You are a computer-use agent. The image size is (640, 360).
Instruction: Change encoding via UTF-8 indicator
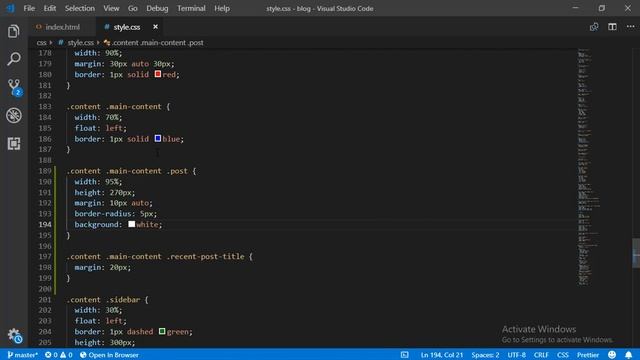pos(516,355)
